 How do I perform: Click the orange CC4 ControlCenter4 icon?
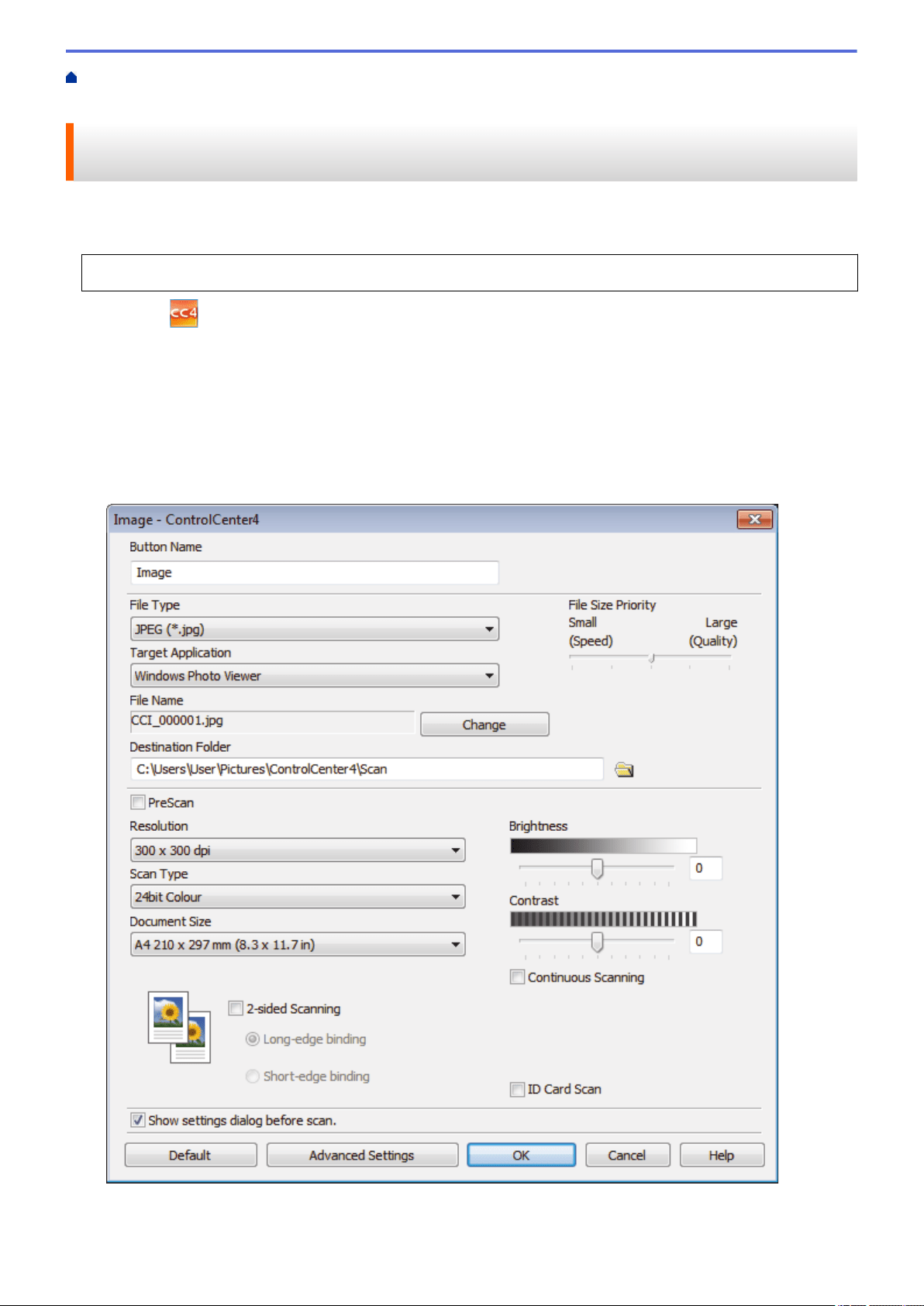(x=184, y=313)
